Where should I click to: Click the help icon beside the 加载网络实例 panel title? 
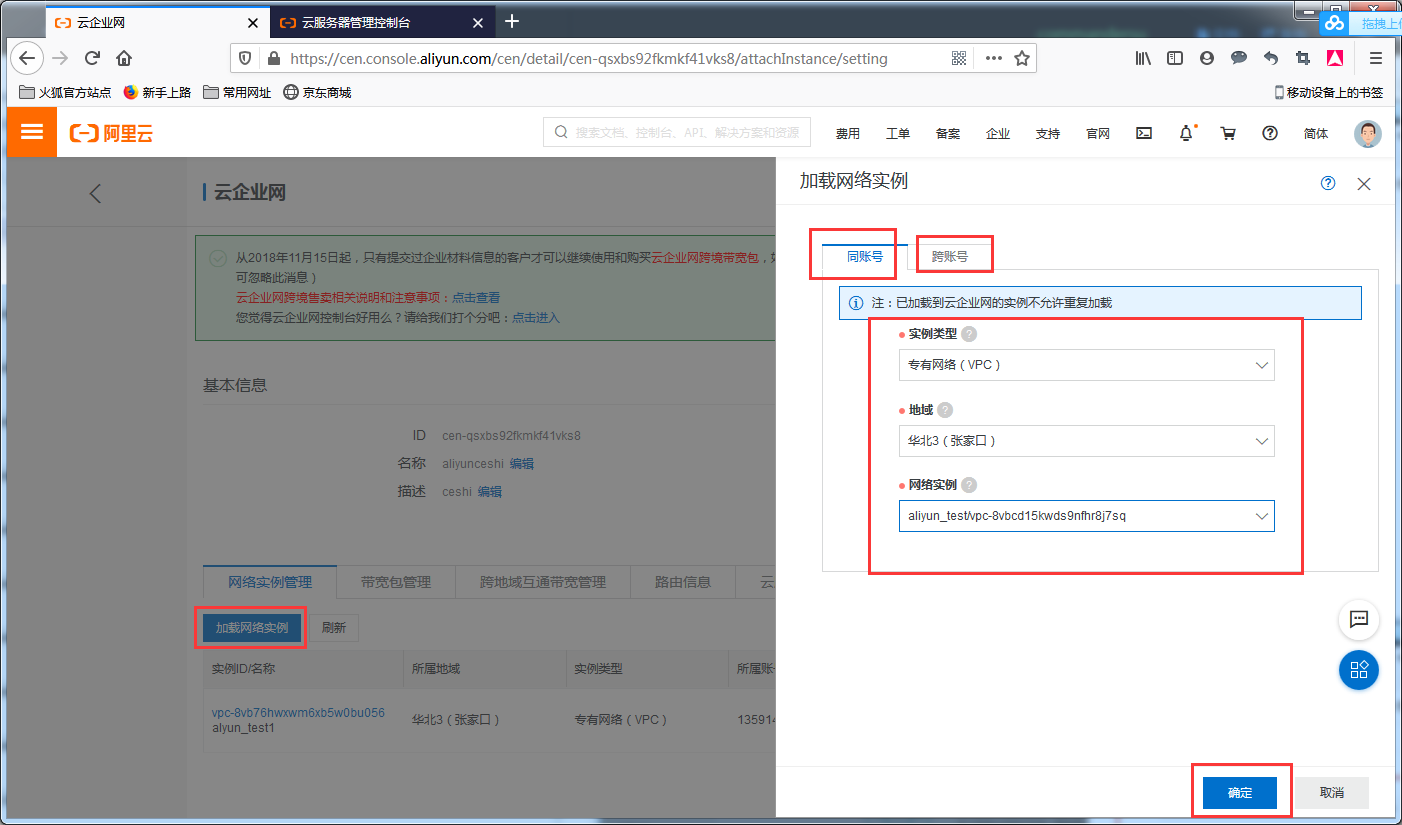coord(1327,183)
